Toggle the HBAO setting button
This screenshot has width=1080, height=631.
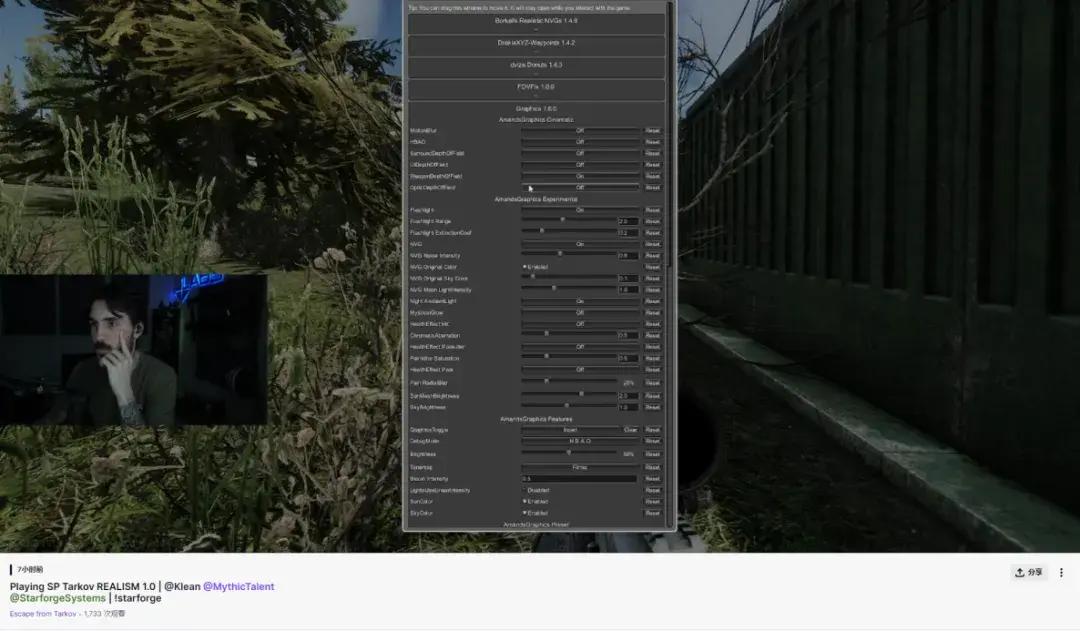tap(580, 142)
